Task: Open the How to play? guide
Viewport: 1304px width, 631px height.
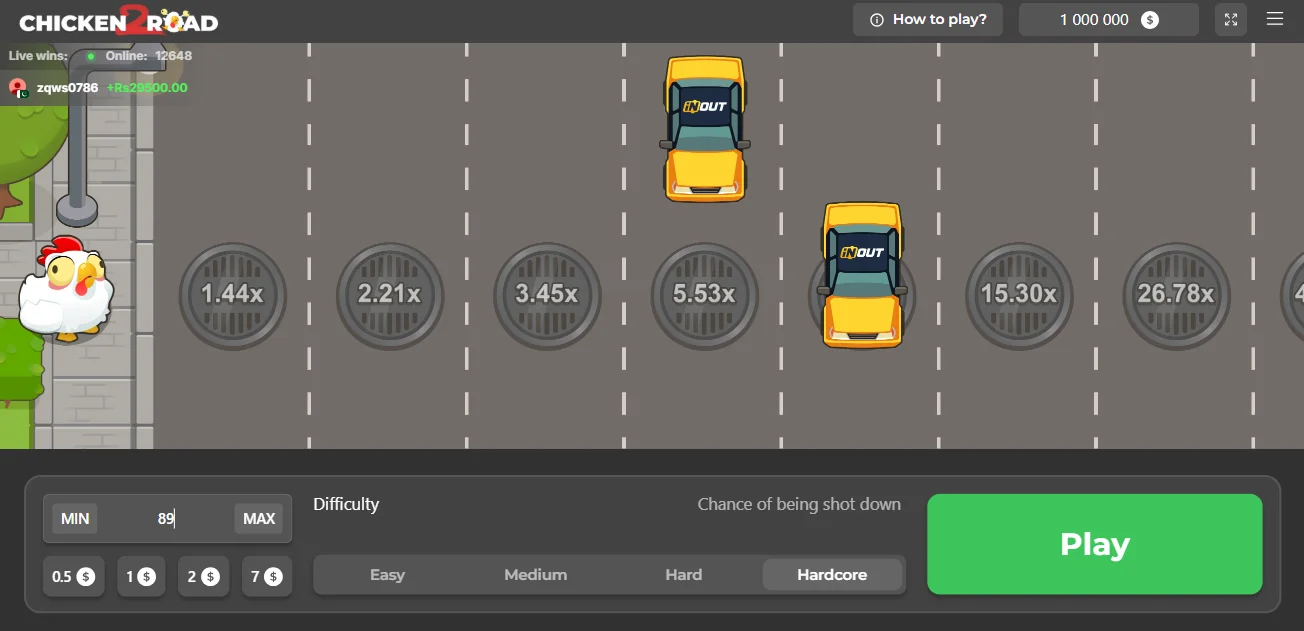Action: click(x=928, y=19)
